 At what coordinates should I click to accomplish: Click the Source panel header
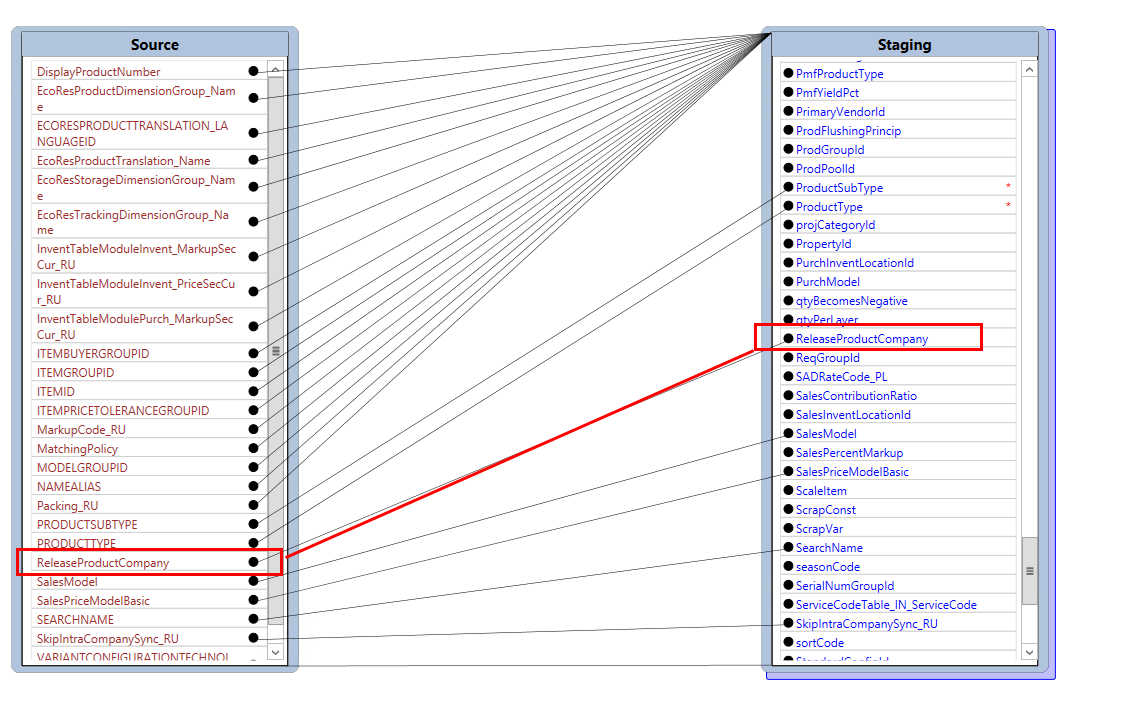point(154,44)
